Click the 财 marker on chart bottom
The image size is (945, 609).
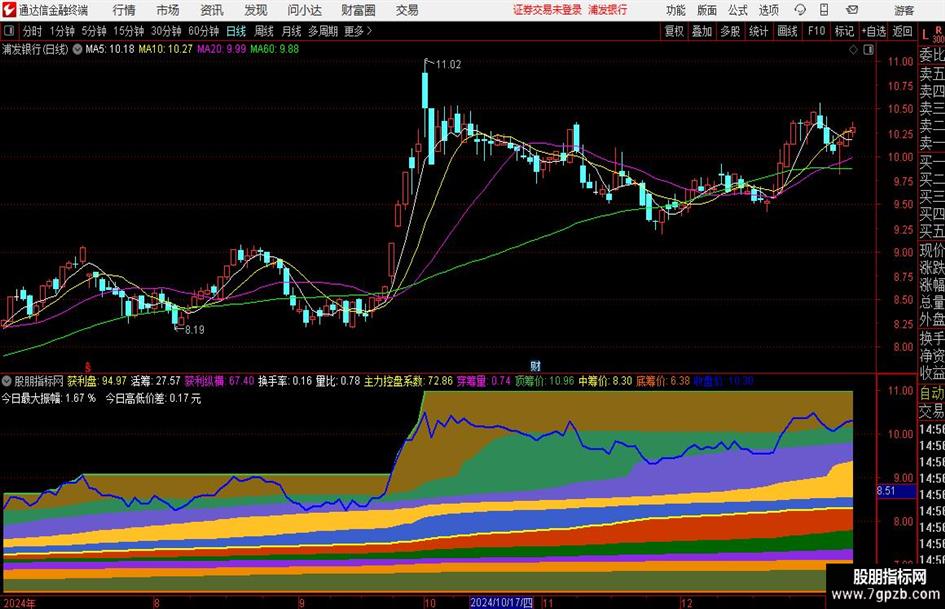[x=535, y=365]
